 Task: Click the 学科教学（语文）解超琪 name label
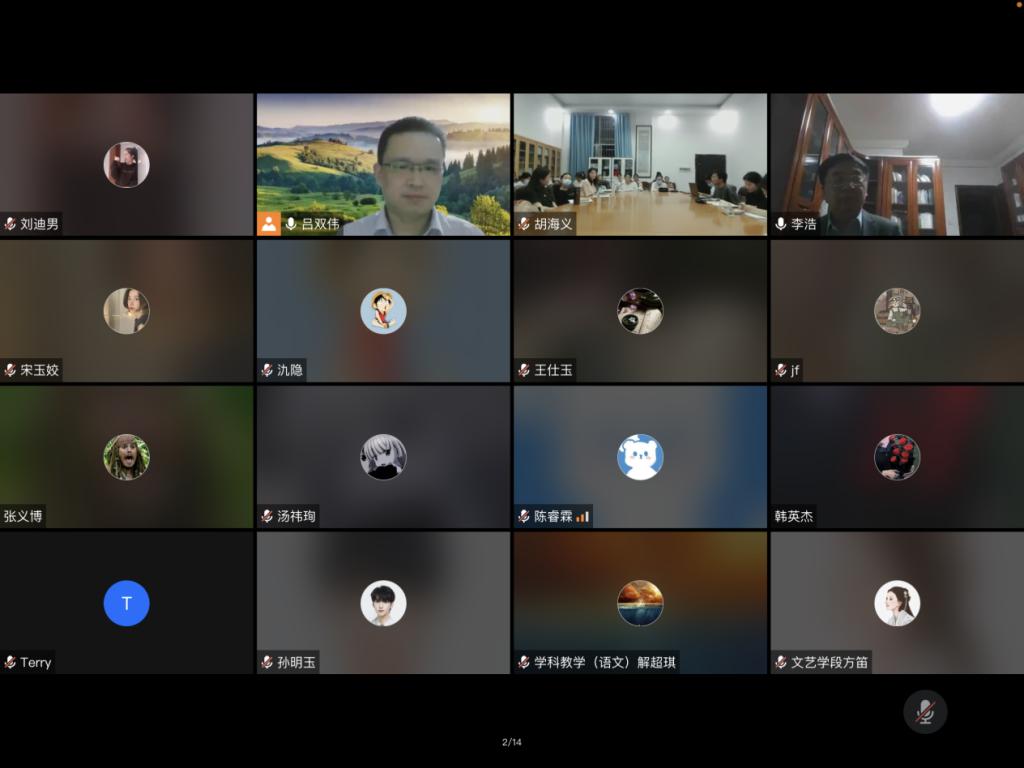coord(604,662)
